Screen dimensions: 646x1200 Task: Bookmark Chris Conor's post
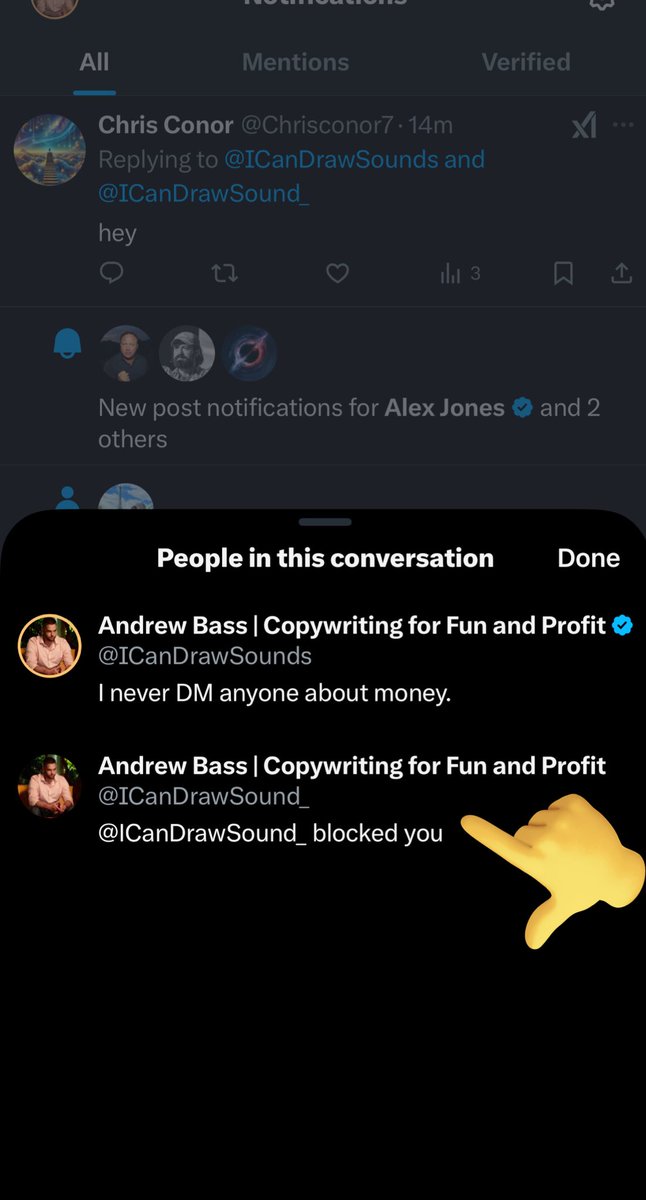563,272
